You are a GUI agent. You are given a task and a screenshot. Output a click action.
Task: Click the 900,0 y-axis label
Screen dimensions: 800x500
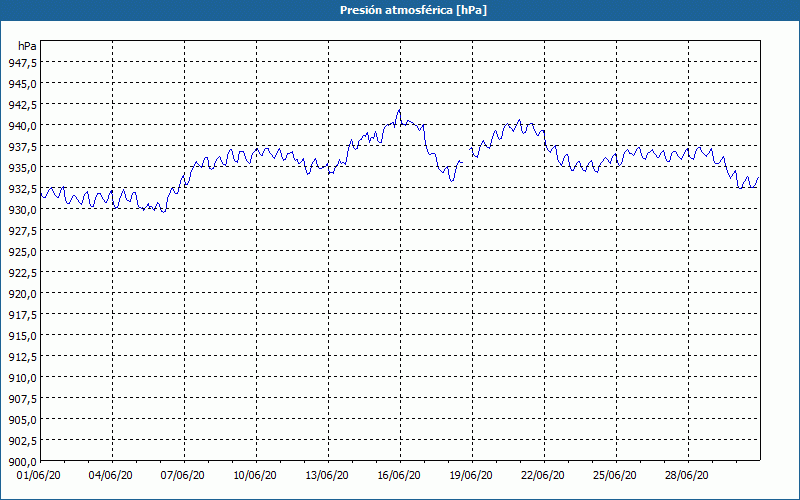(22, 462)
